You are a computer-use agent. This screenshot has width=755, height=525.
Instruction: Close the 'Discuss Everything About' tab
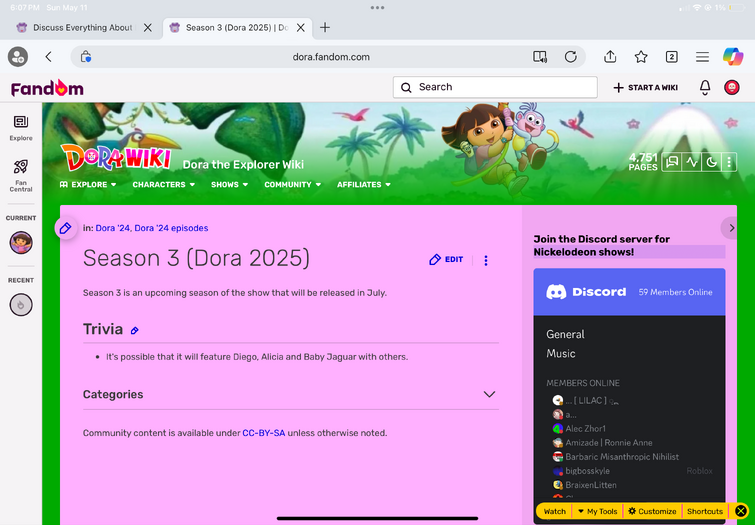click(148, 27)
